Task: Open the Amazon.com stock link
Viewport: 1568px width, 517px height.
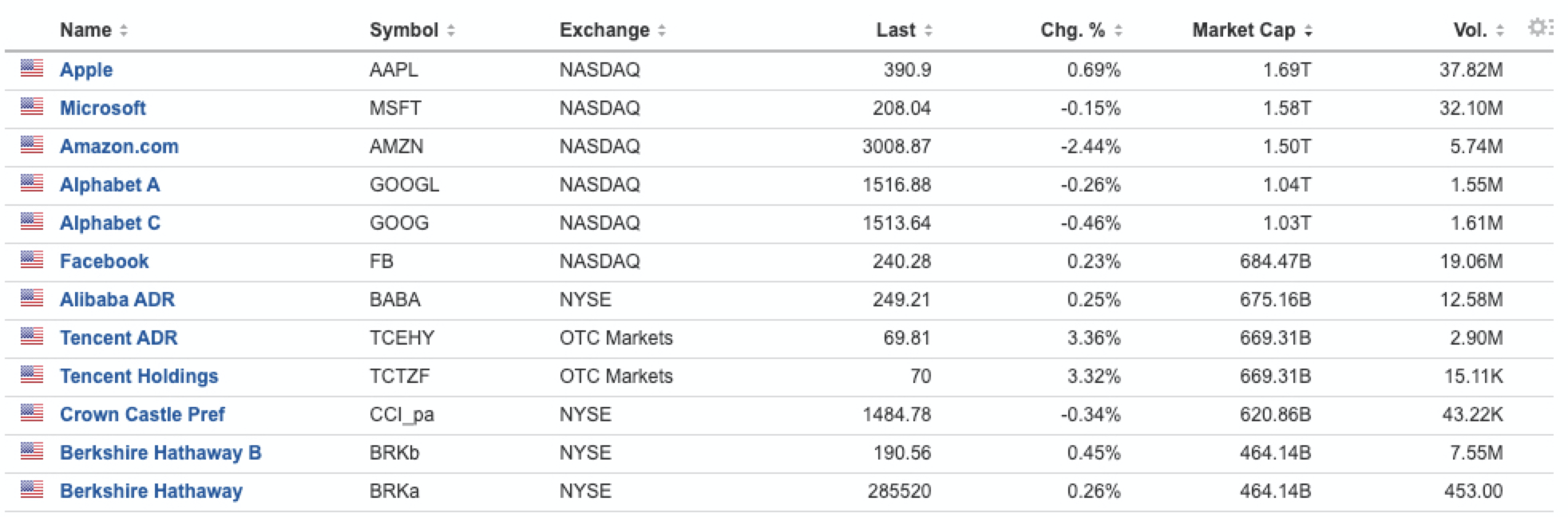Action: (119, 146)
